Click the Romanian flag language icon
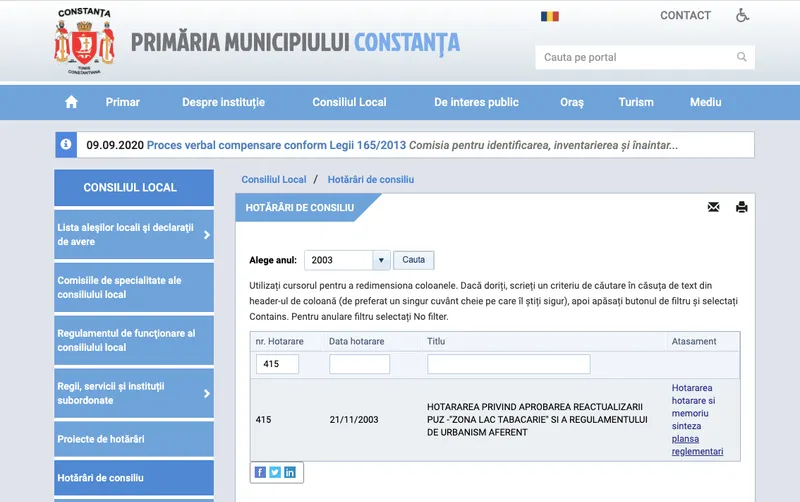The width and height of the screenshot is (800, 502). pyautogui.click(x=550, y=16)
